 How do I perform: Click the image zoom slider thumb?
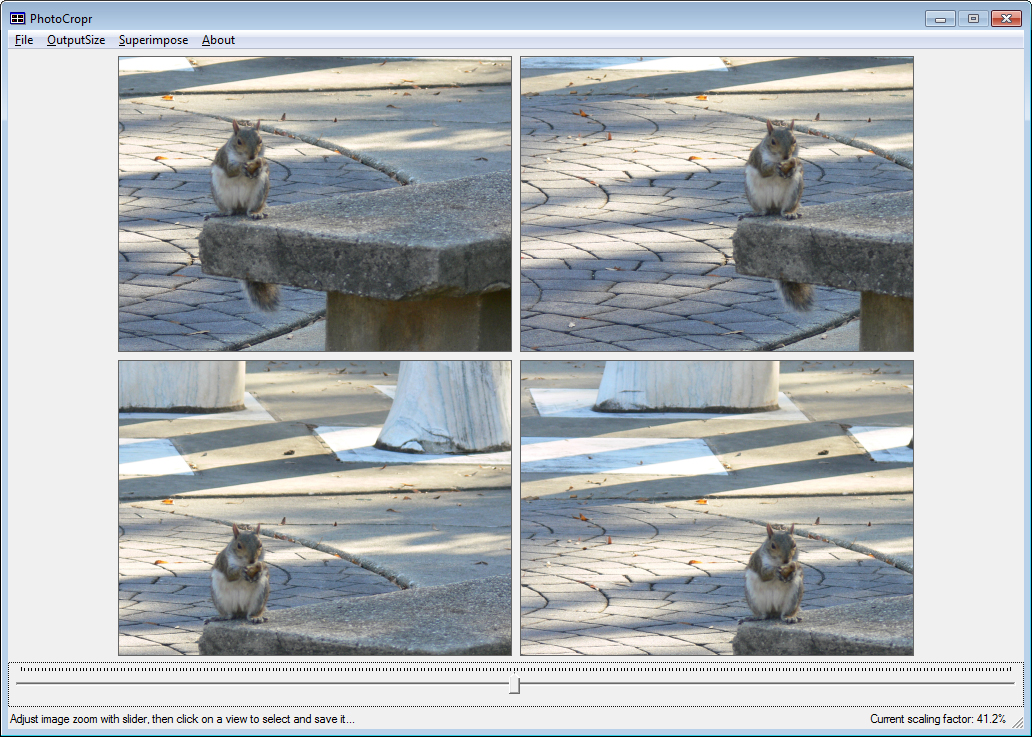coord(514,684)
